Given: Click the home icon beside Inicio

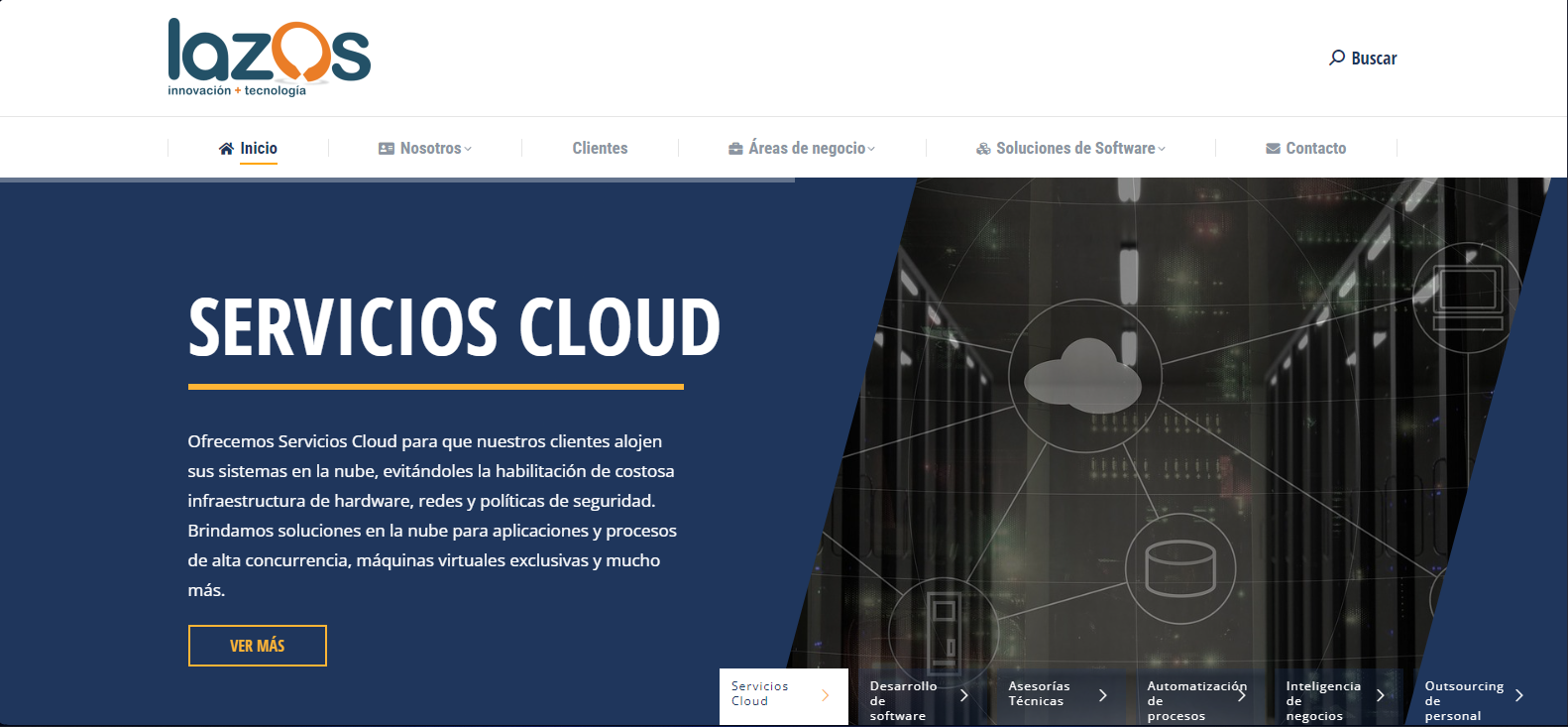Looking at the screenshot, I should [226, 149].
